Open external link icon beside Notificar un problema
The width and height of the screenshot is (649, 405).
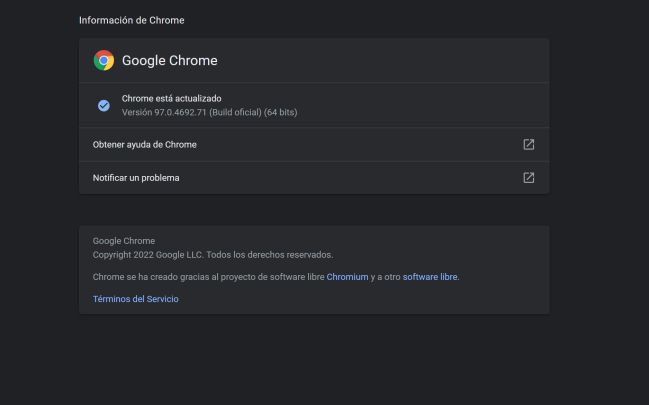tap(529, 178)
